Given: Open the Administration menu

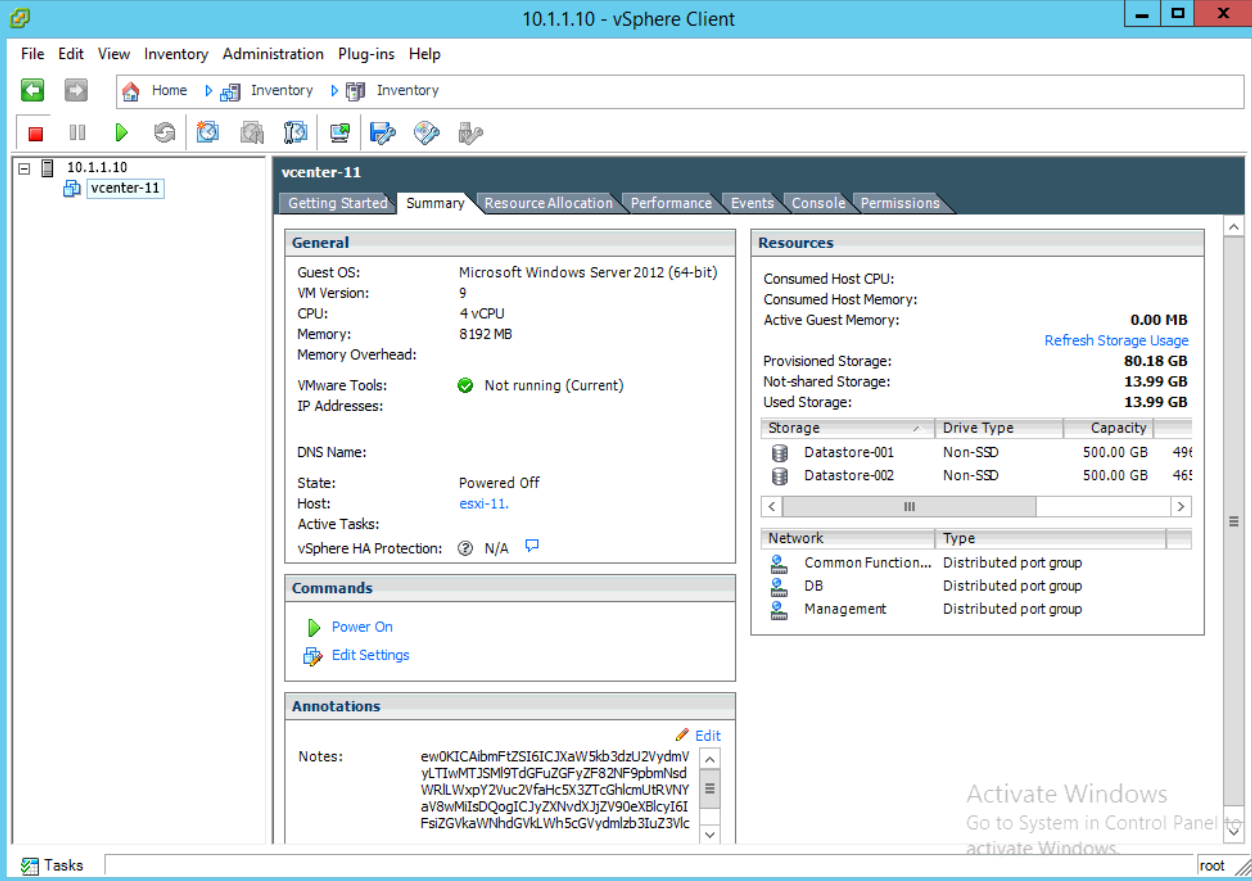Looking at the screenshot, I should tap(272, 54).
